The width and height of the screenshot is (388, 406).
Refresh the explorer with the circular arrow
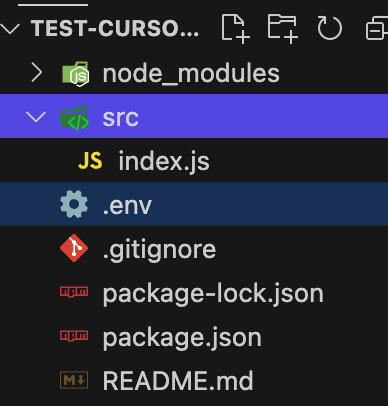click(329, 29)
